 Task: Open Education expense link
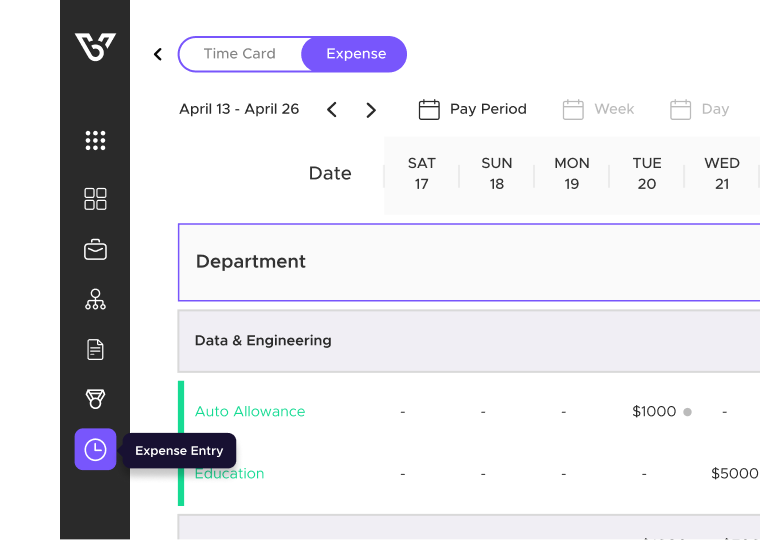pyautogui.click(x=230, y=474)
